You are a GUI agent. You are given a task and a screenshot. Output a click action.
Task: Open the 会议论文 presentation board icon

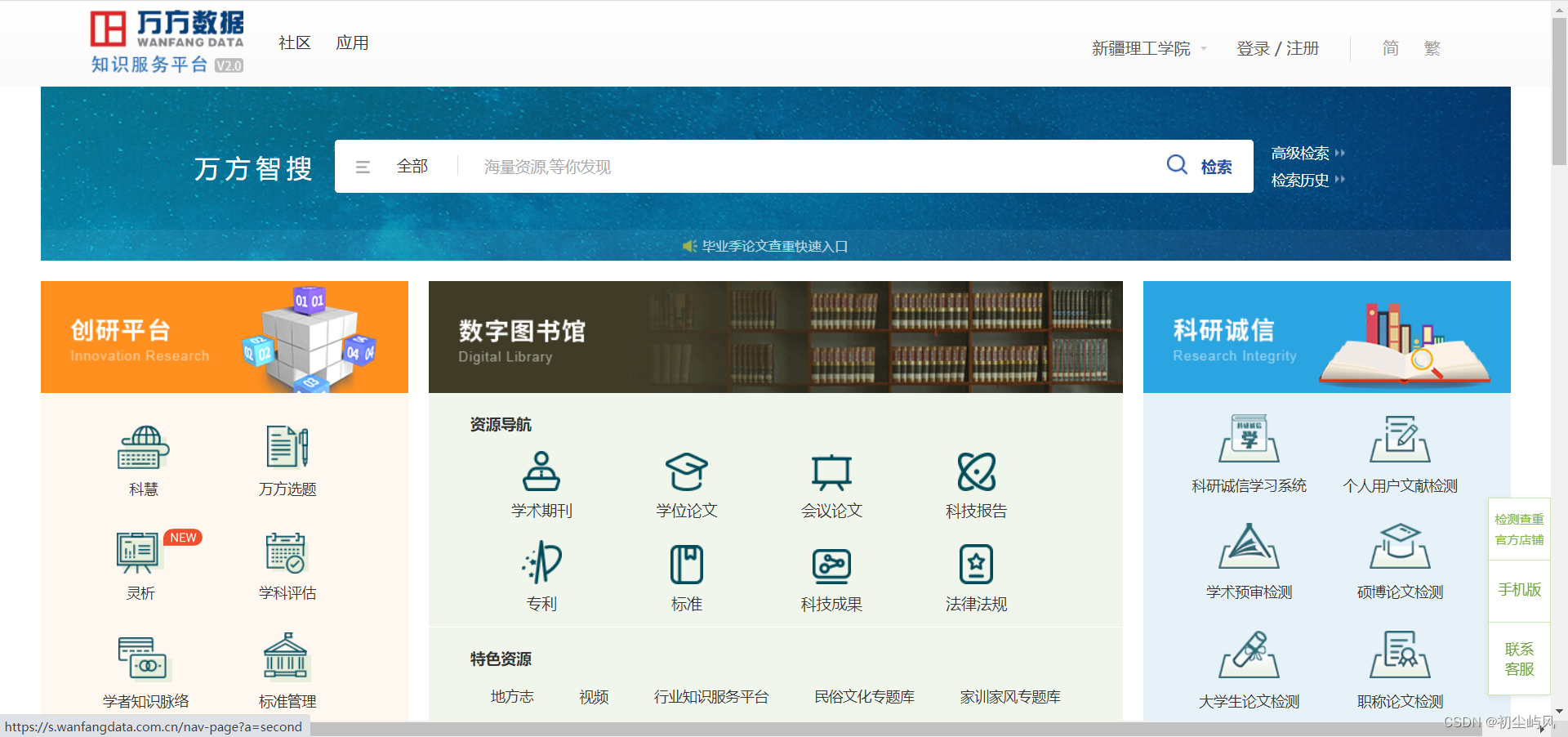[x=831, y=472]
